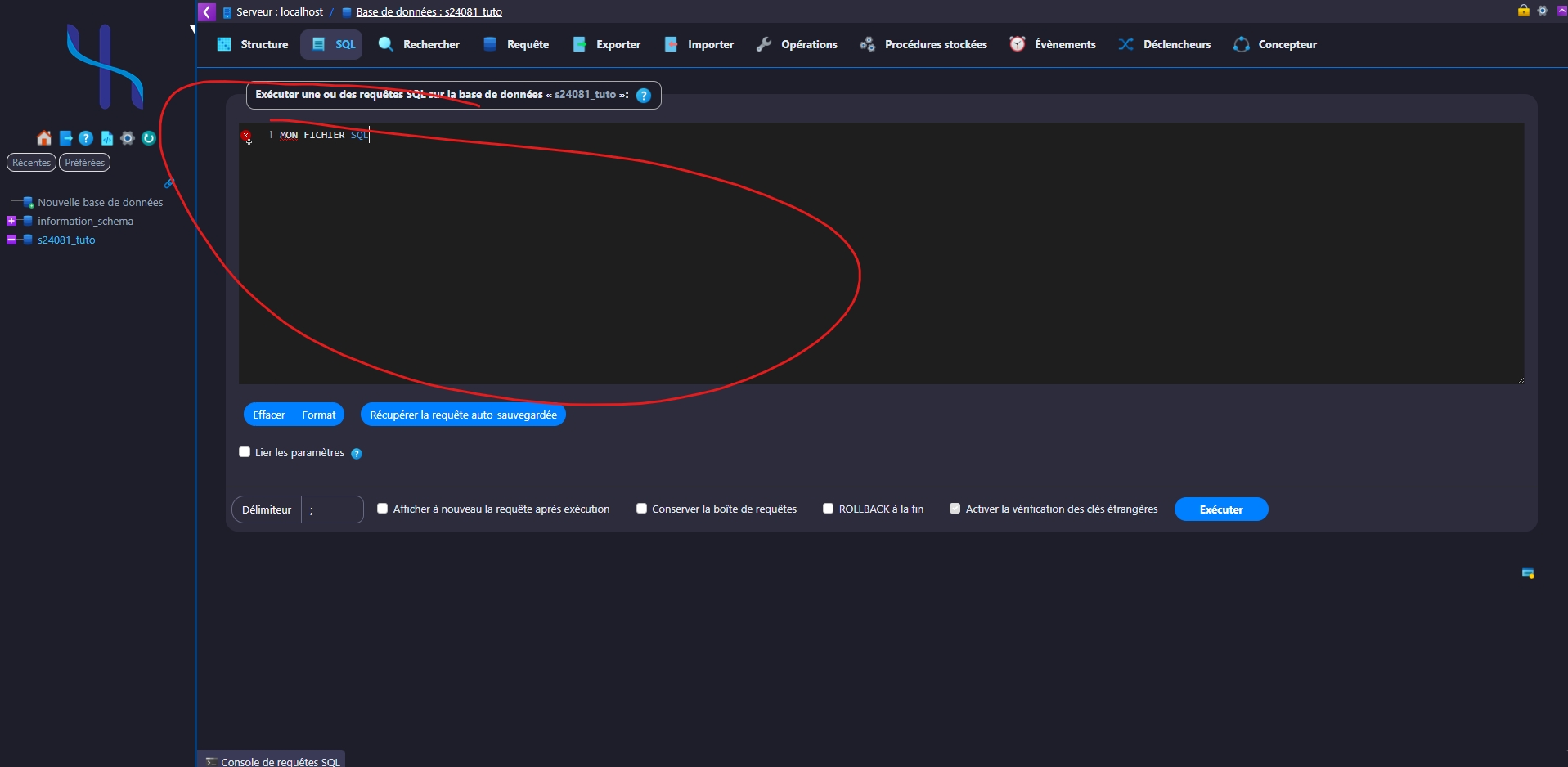
Task: Click Récupérer la requête auto-sauvegardée button
Action: 463,415
